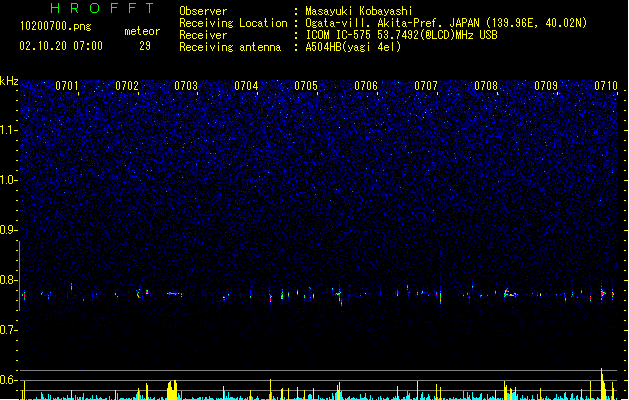The height and width of the screenshot is (400, 629).
Task: Click the 0703 time marker
Action: pos(186,86)
